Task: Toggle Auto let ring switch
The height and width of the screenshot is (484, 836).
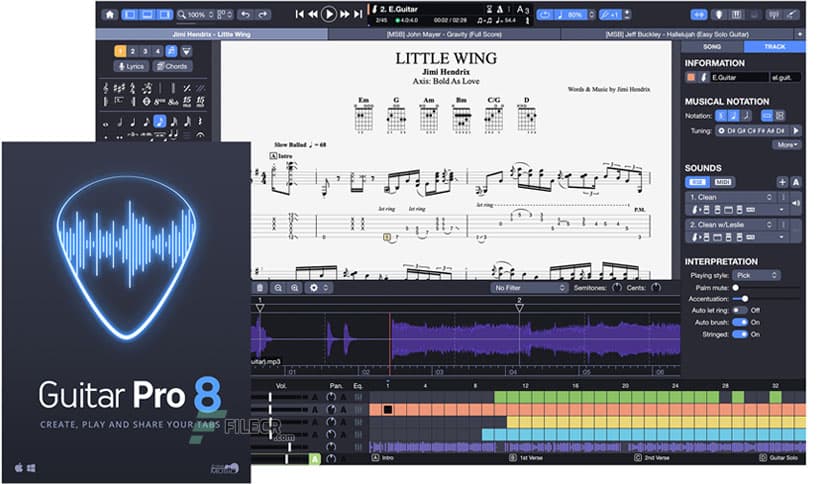Action: point(739,310)
